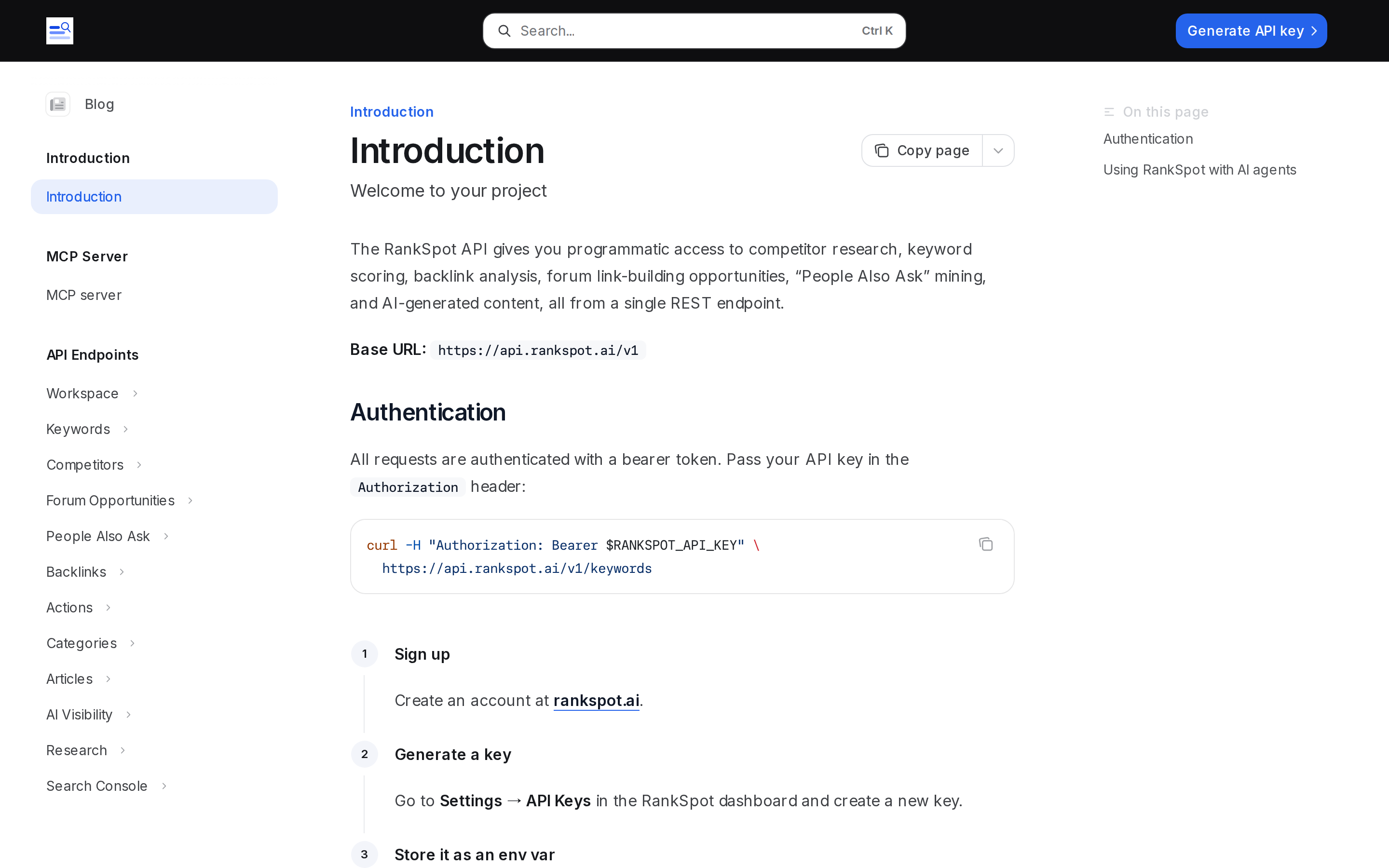Click the blue Introduction breadcrumb
The height and width of the screenshot is (868, 1389).
[392, 112]
